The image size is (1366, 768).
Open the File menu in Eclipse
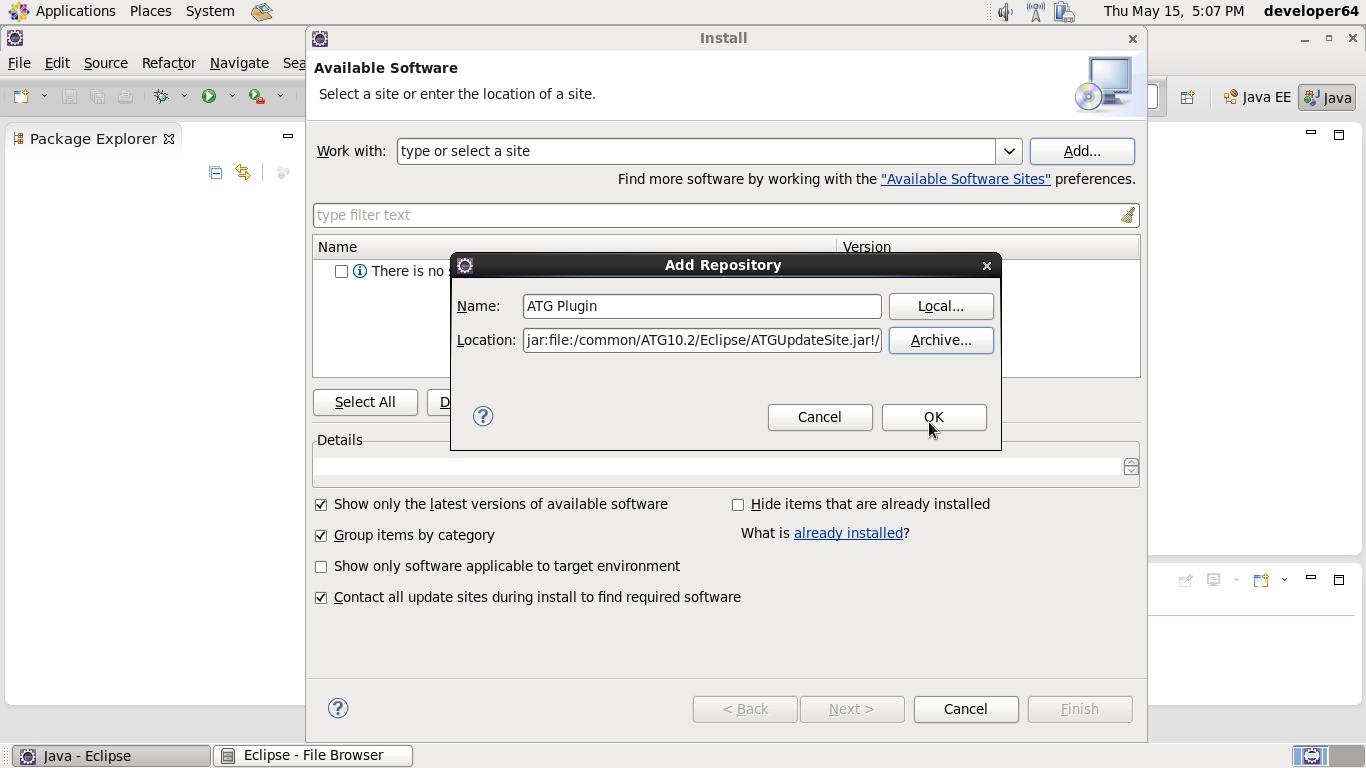pos(19,63)
